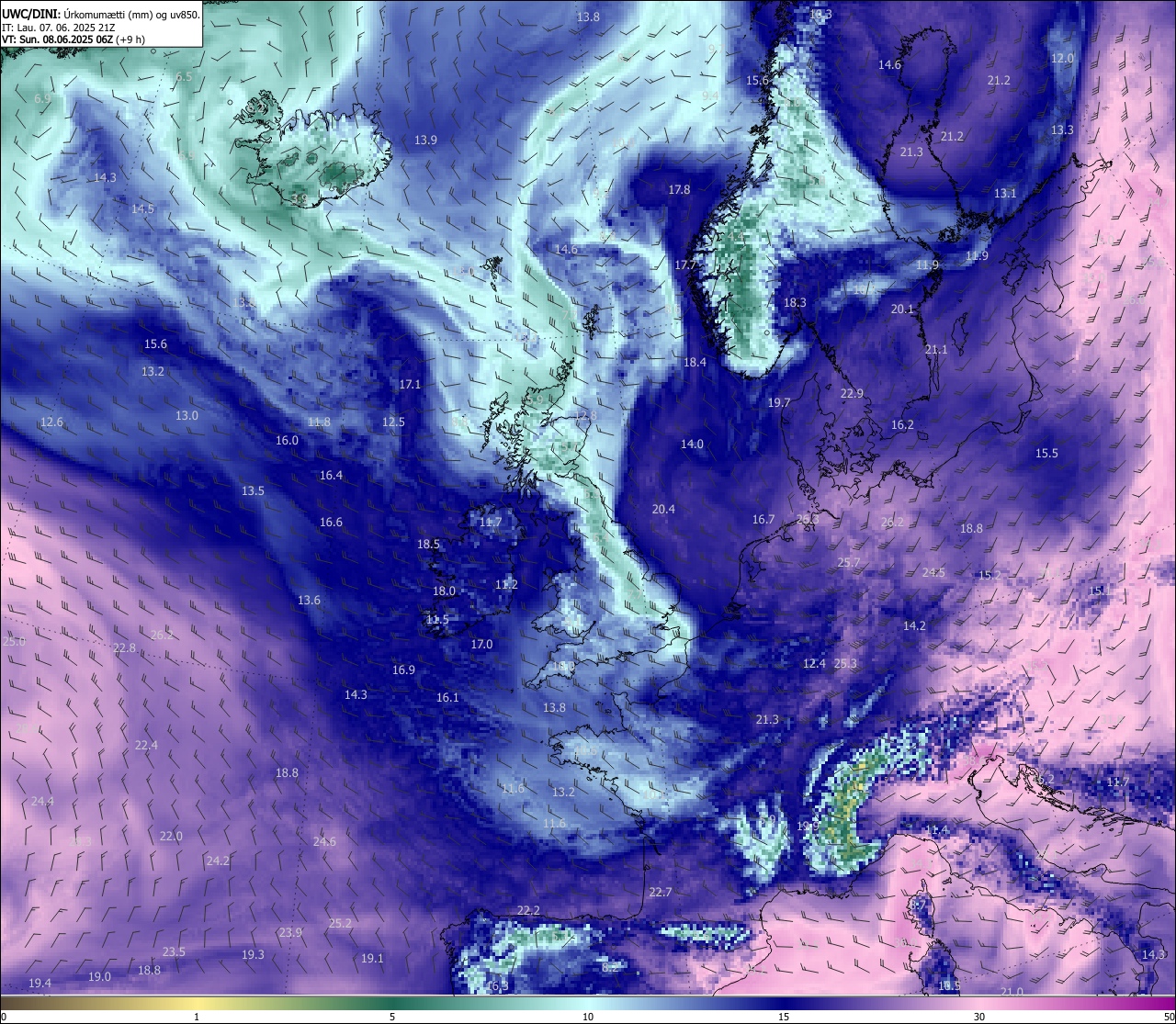Click the value 21.1 in the Baltic
The image size is (1176, 1024).
pos(936,350)
